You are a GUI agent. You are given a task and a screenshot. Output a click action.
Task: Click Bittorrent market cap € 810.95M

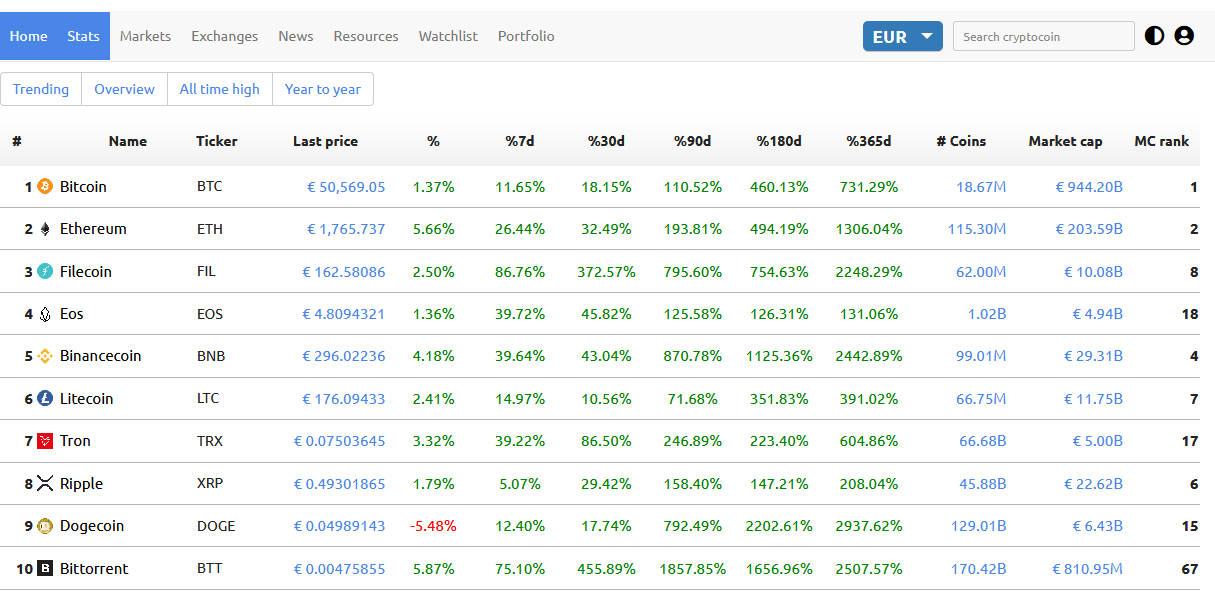(x=1088, y=568)
